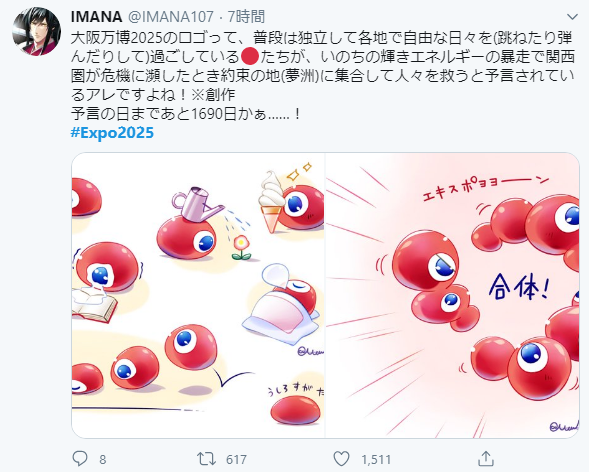Open IMANA's profile avatar picture
The width and height of the screenshot is (589, 472).
36,31
